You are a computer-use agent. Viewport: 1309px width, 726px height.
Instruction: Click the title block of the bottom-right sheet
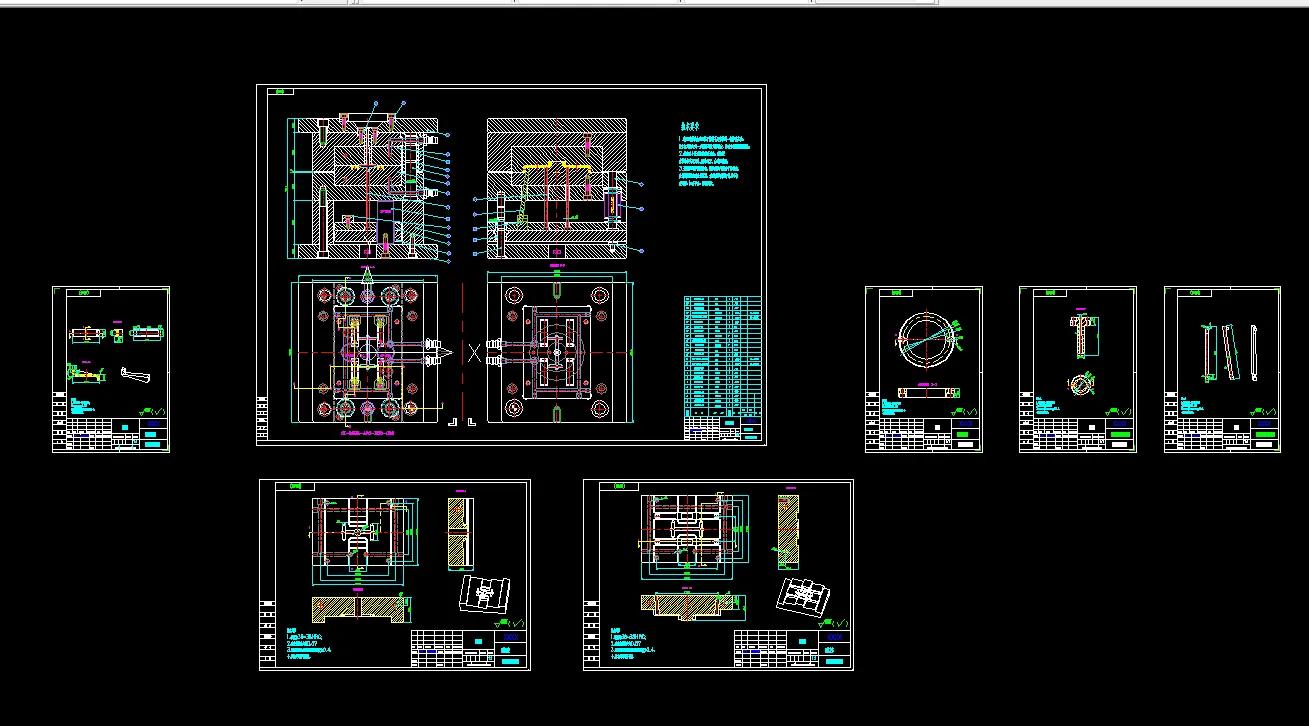792,648
